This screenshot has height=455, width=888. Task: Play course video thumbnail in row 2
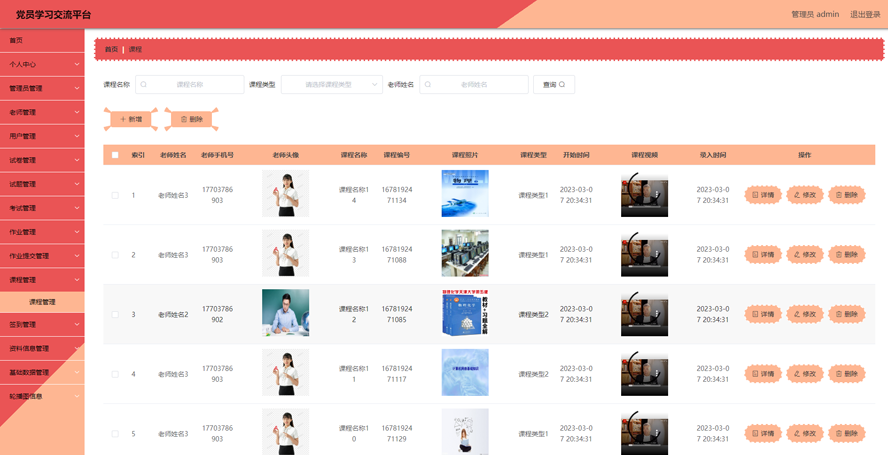click(x=644, y=255)
